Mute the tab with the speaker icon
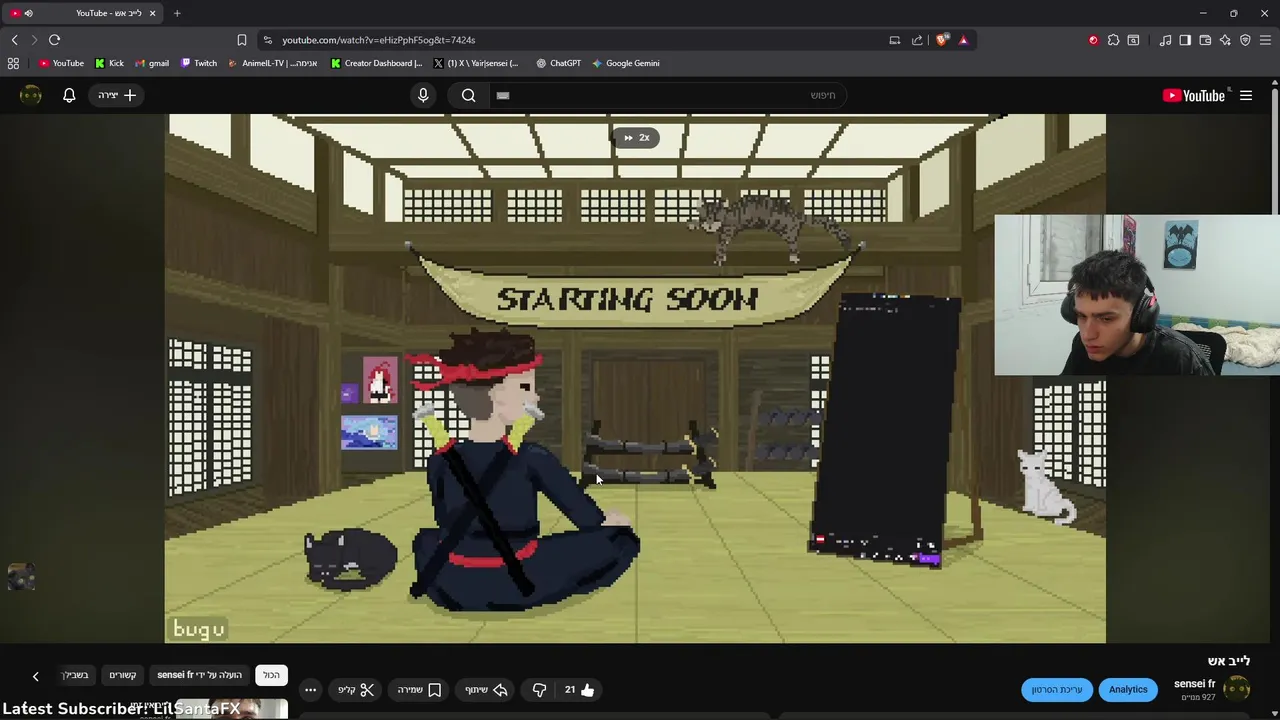Image resolution: width=1280 pixels, height=720 pixels. click(28, 13)
